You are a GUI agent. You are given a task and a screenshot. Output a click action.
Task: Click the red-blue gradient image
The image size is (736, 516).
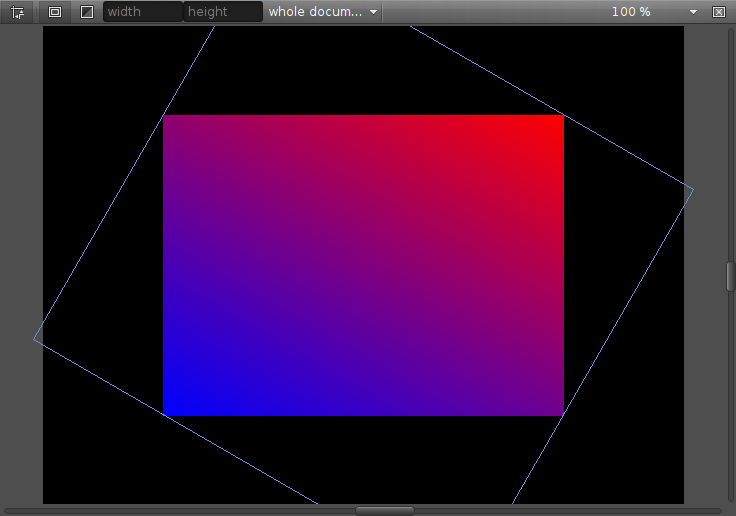click(x=363, y=265)
